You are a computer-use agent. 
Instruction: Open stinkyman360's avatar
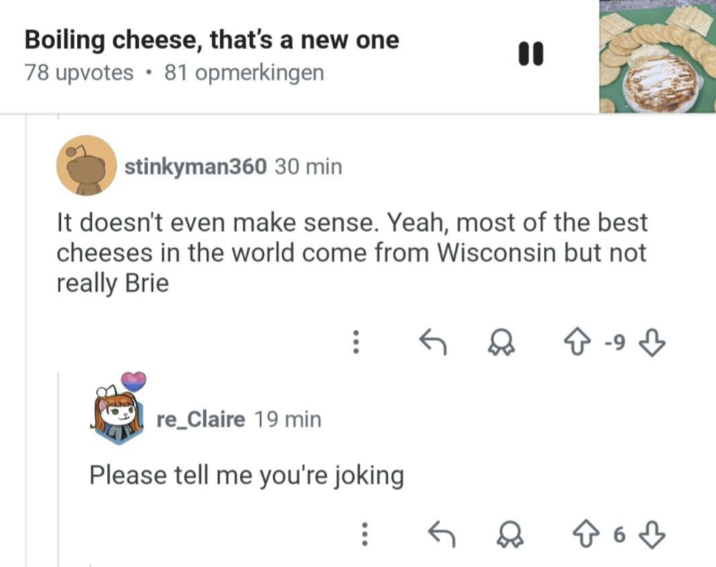click(x=86, y=166)
